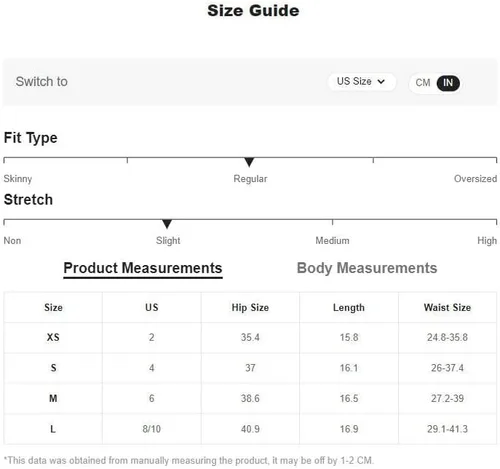Click the Stretch triangle marker at Slight

click(167, 224)
